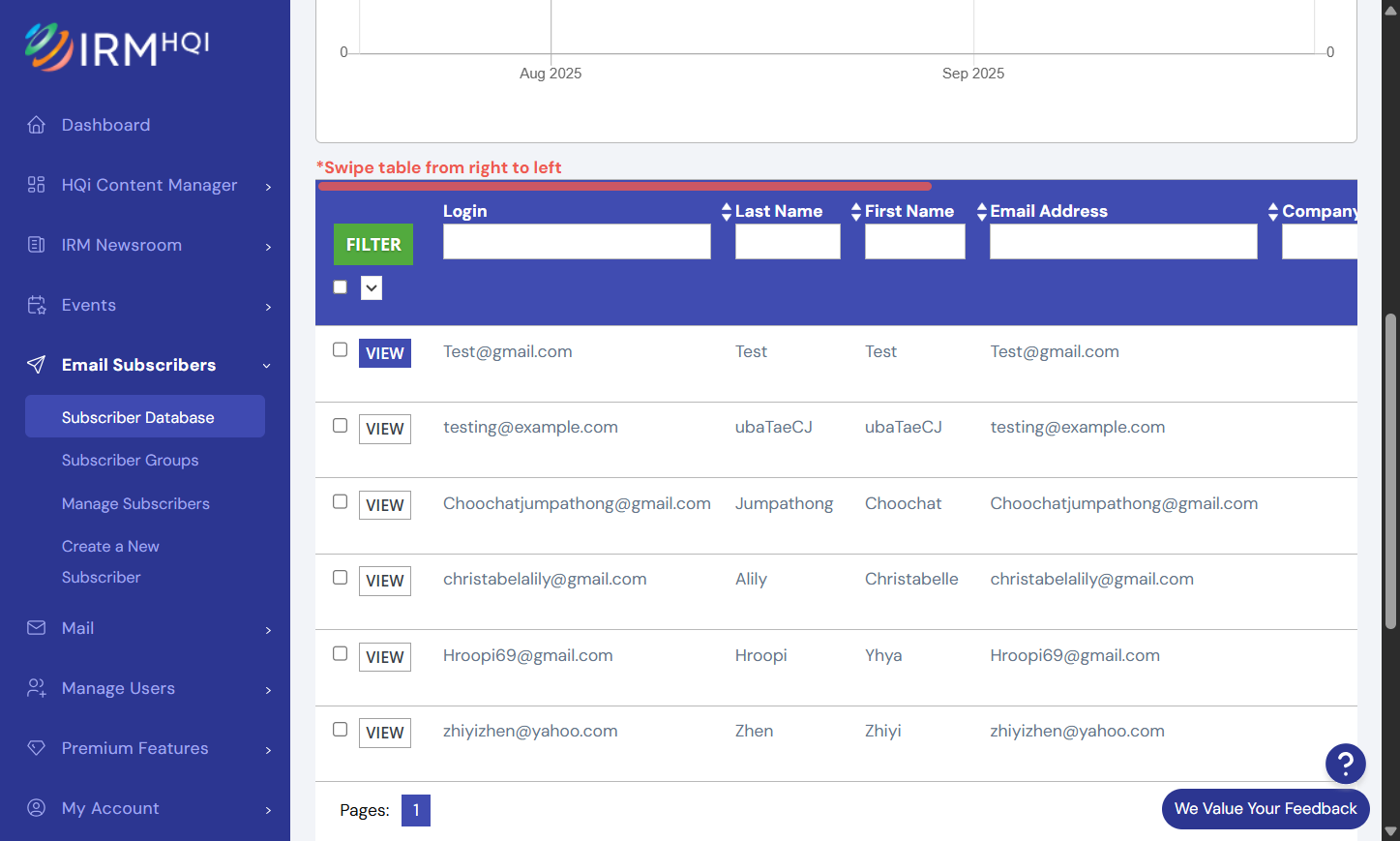Toggle the select-all checkbox in table header
The width and height of the screenshot is (1400, 841).
340,286
